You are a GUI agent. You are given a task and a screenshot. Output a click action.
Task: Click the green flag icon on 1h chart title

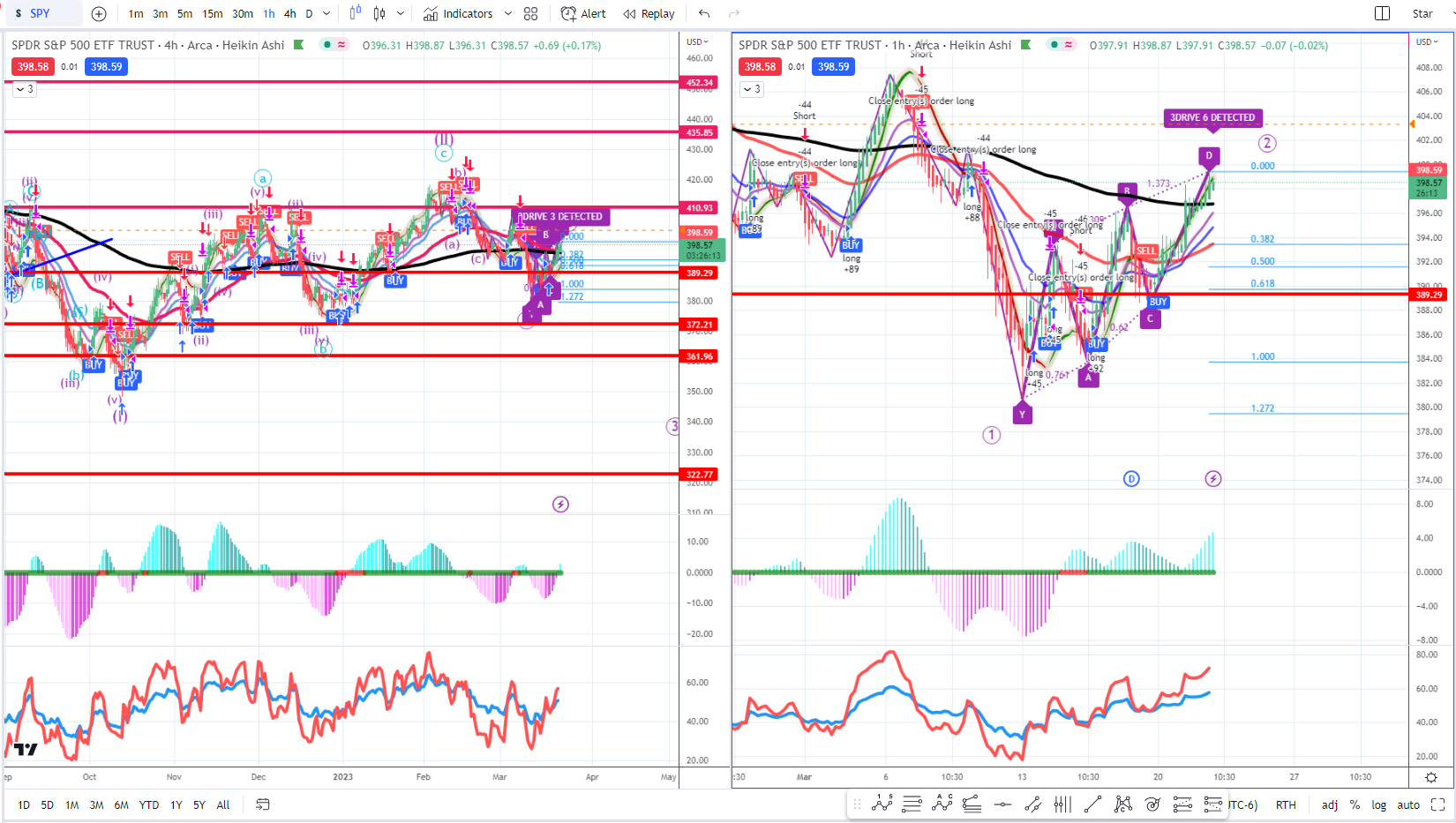pyautogui.click(x=1025, y=45)
